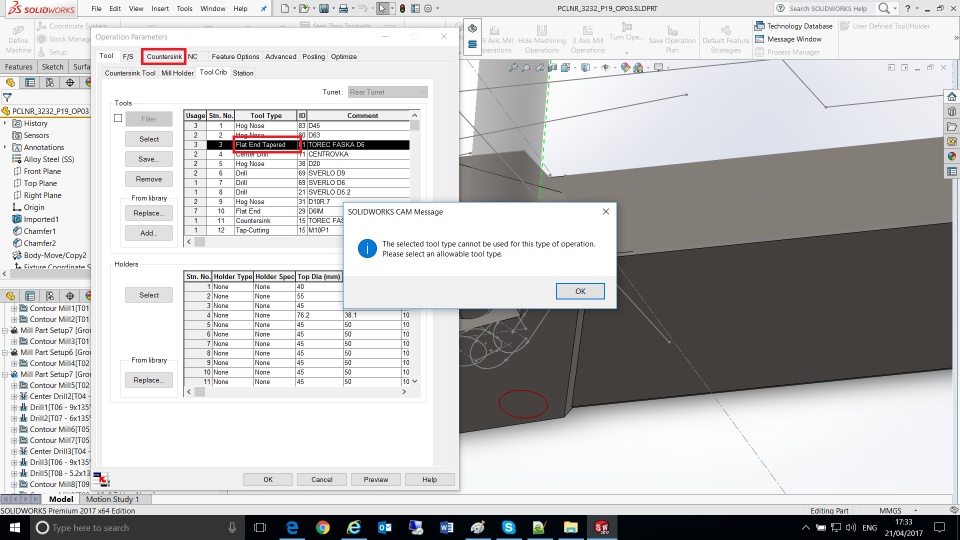Open PropertyManager tab icon in upper panel

pos(29,83)
